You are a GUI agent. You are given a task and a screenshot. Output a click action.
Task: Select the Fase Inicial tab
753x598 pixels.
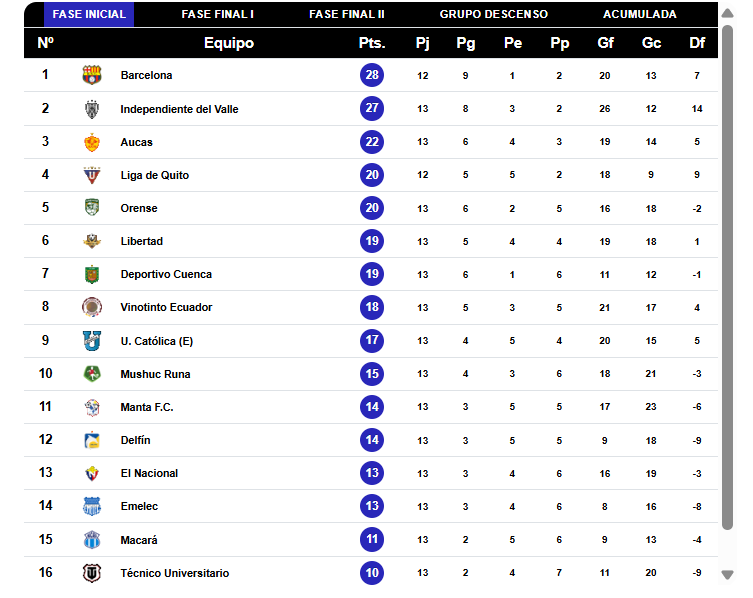click(89, 14)
